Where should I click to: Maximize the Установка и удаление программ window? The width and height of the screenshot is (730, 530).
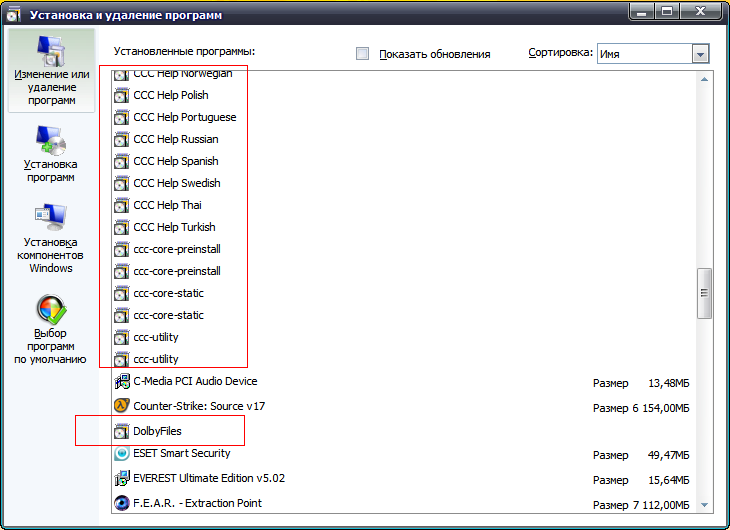[x=667, y=11]
